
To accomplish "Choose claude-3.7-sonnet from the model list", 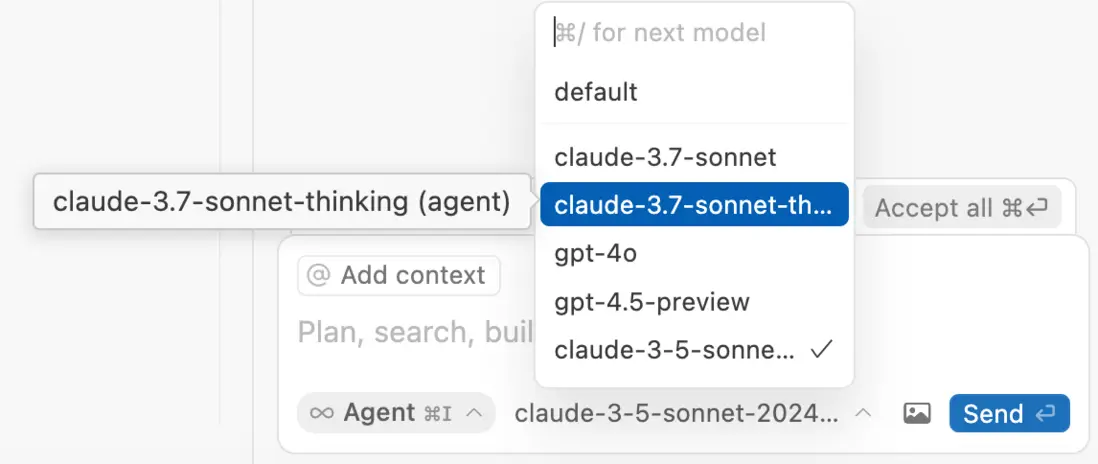I will (x=665, y=157).
